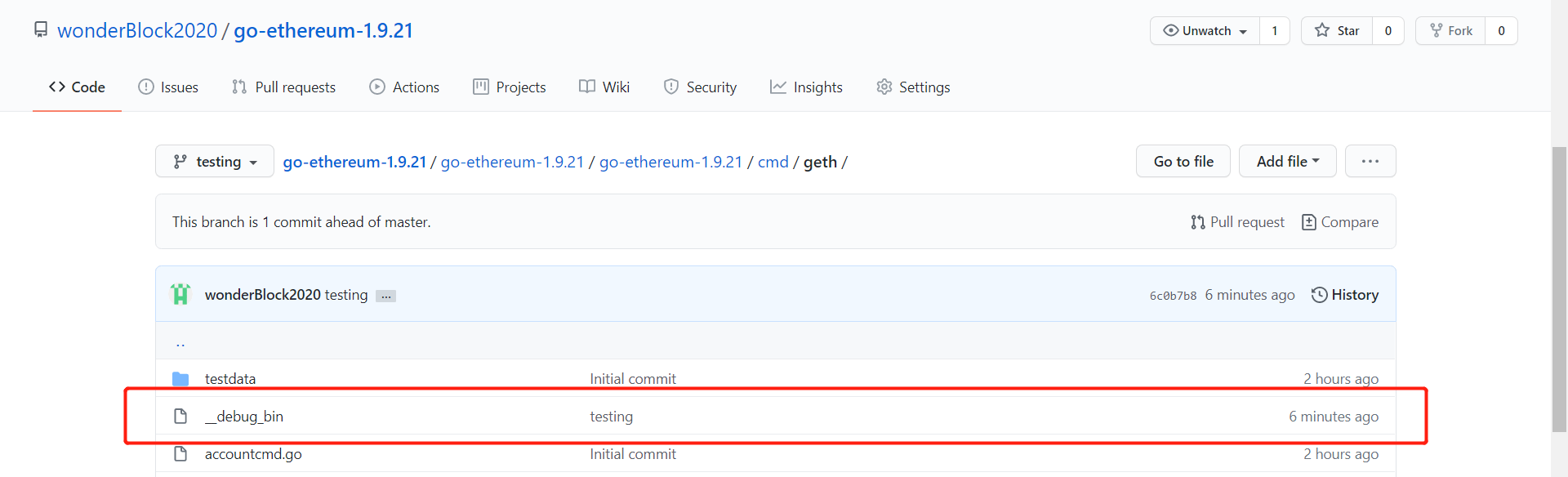Open the testdata folder
This screenshot has height=477, width=1568.
[x=230, y=379]
